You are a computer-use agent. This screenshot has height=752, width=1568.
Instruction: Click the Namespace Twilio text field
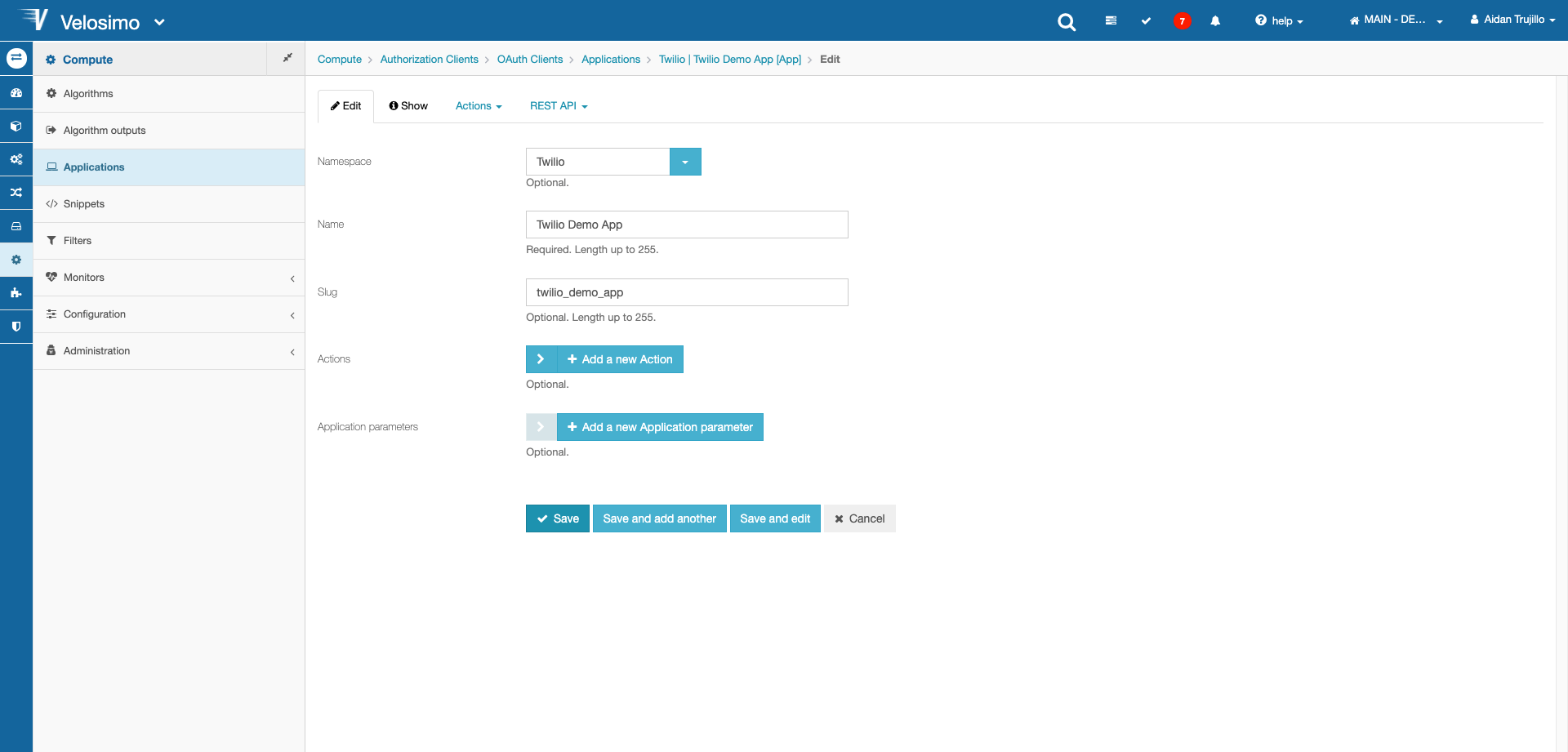(598, 162)
